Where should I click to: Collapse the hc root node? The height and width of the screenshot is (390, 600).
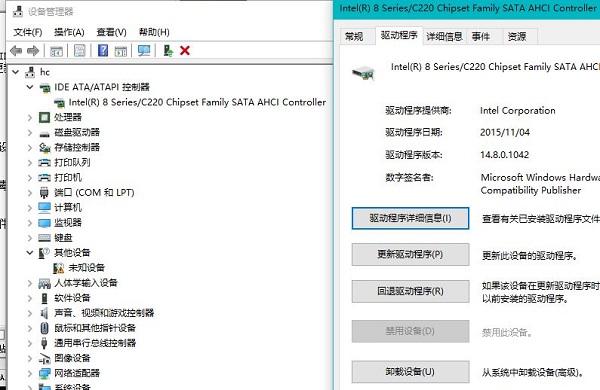pos(16,72)
